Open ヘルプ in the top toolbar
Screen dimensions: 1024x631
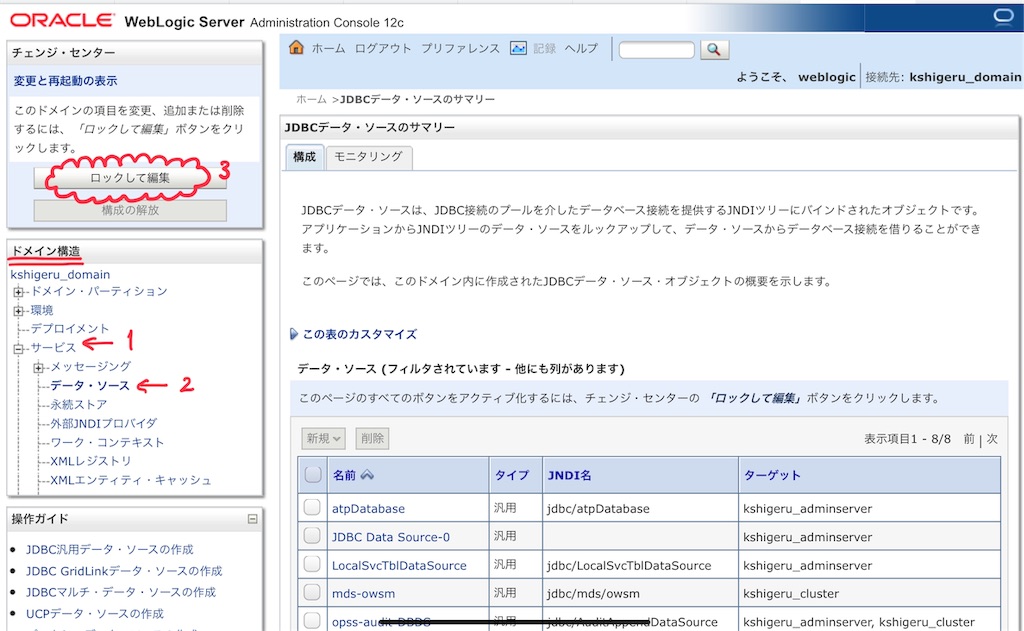coord(581,48)
